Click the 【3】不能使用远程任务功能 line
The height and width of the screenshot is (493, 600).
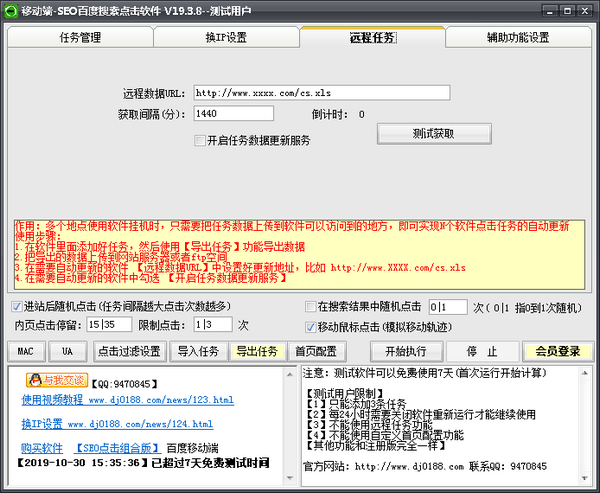coord(370,425)
